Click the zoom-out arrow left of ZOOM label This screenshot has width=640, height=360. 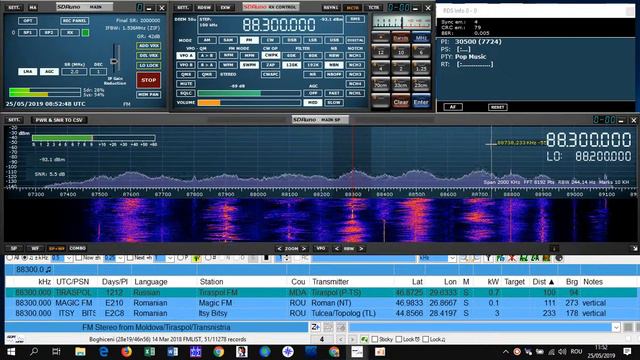(279, 249)
